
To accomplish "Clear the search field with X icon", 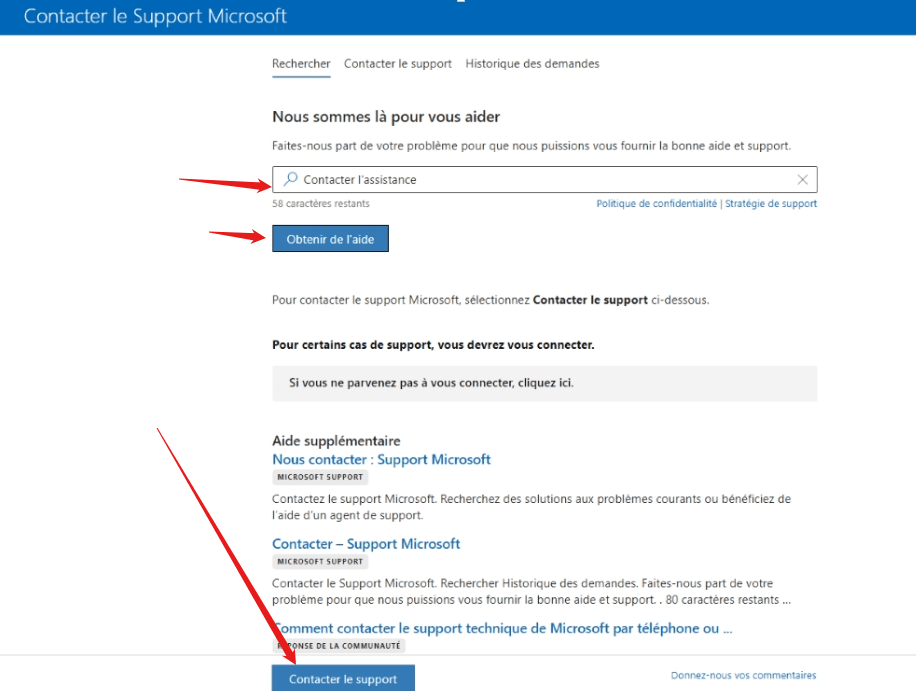I will pyautogui.click(x=803, y=179).
